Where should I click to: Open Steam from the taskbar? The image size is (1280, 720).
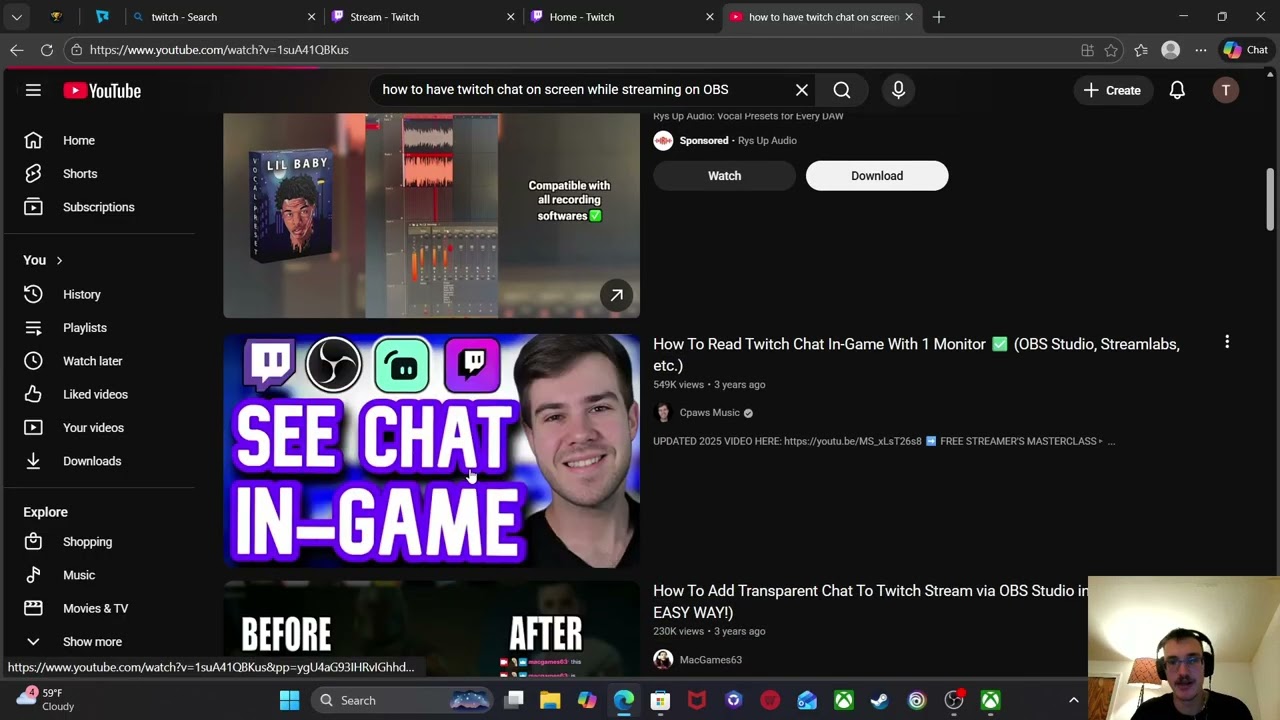pos(880,701)
